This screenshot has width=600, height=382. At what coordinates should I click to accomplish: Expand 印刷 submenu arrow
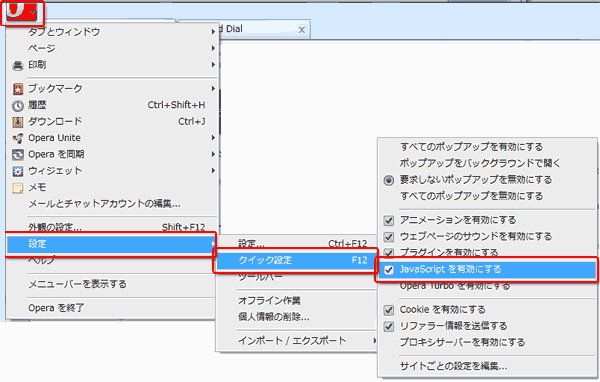point(213,65)
